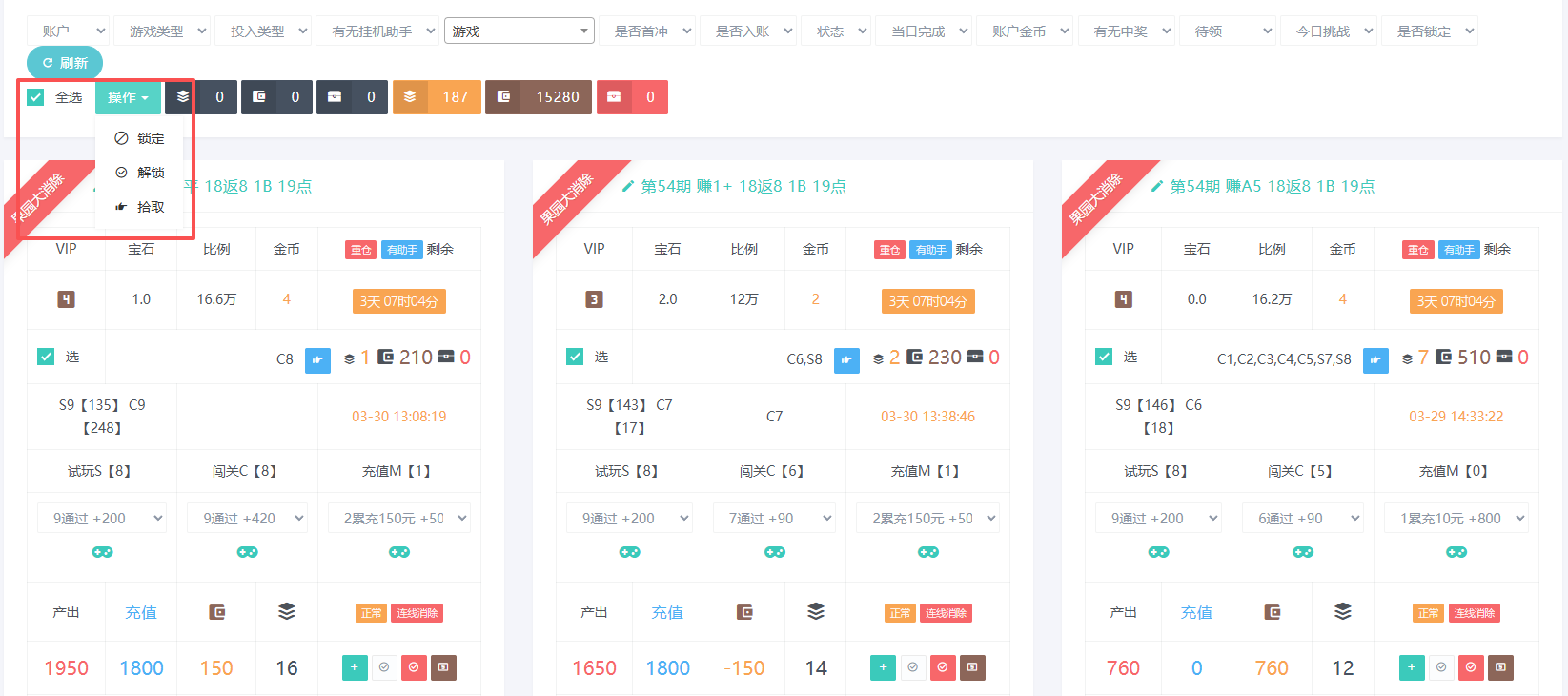Click the blue pickup hand icon beside C8
The height and width of the screenshot is (696, 1568).
click(x=317, y=359)
